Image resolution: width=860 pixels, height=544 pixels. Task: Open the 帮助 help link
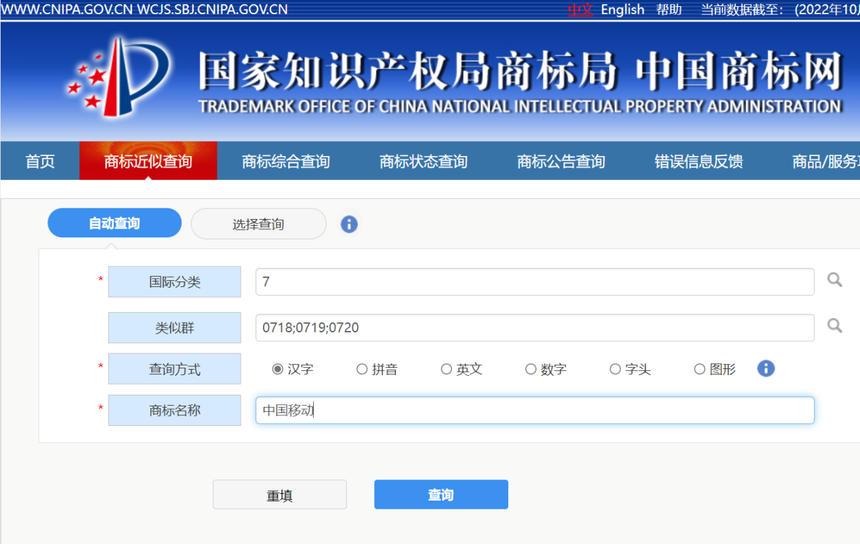point(669,9)
